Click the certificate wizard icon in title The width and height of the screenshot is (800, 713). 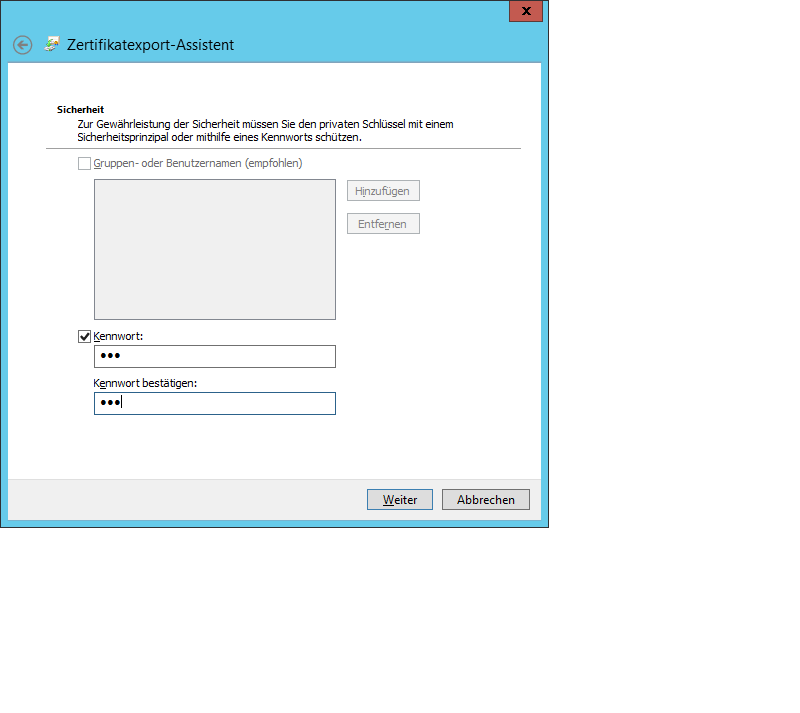point(52,44)
